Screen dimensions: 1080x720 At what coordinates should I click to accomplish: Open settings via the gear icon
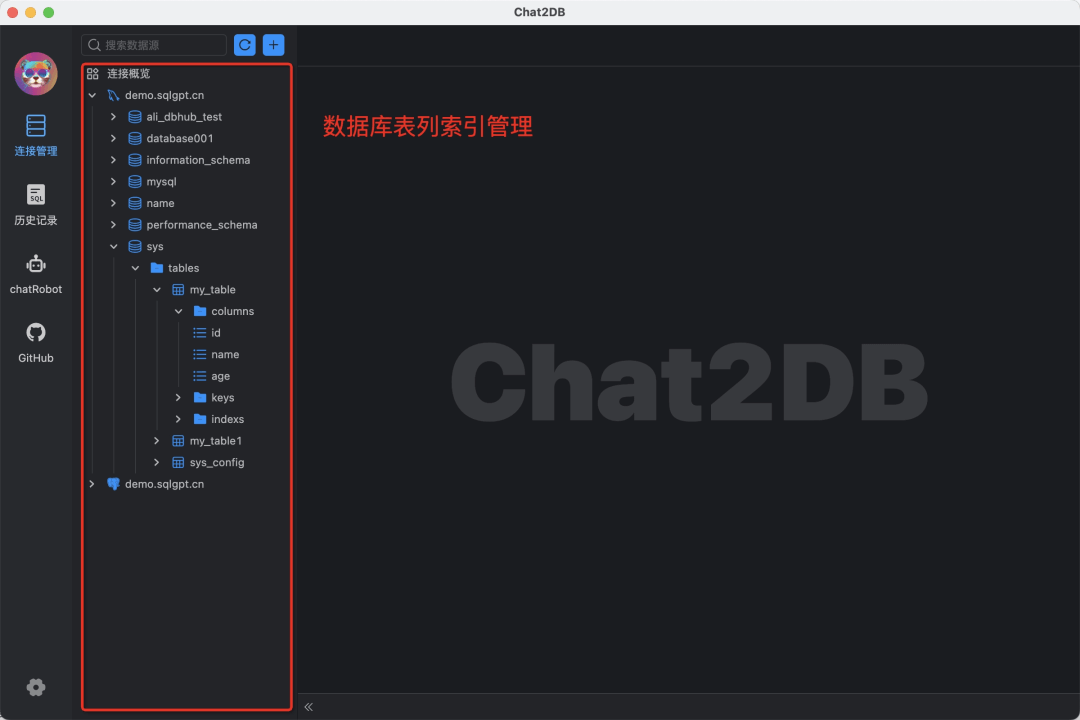[x=36, y=687]
